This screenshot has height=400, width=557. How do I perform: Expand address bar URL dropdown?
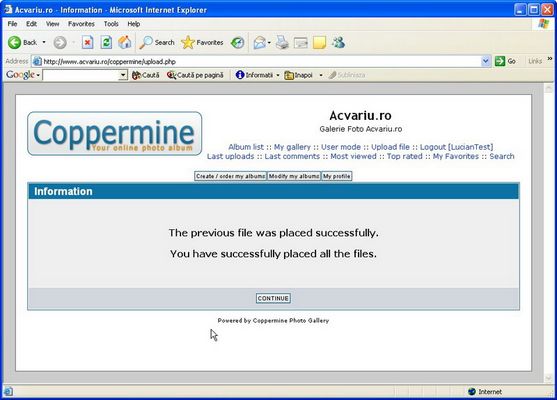click(486, 61)
